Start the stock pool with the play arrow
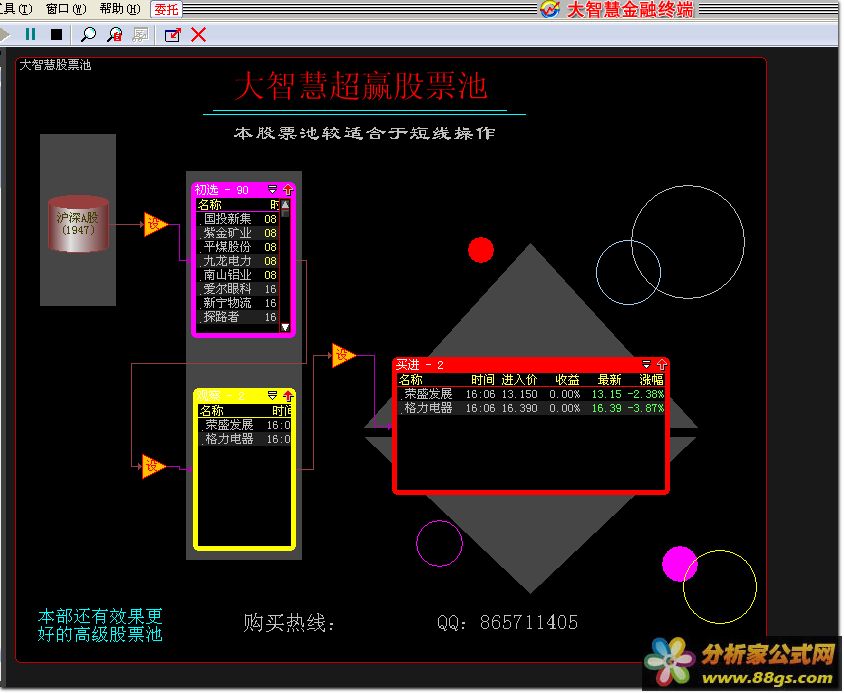 coord(5,35)
